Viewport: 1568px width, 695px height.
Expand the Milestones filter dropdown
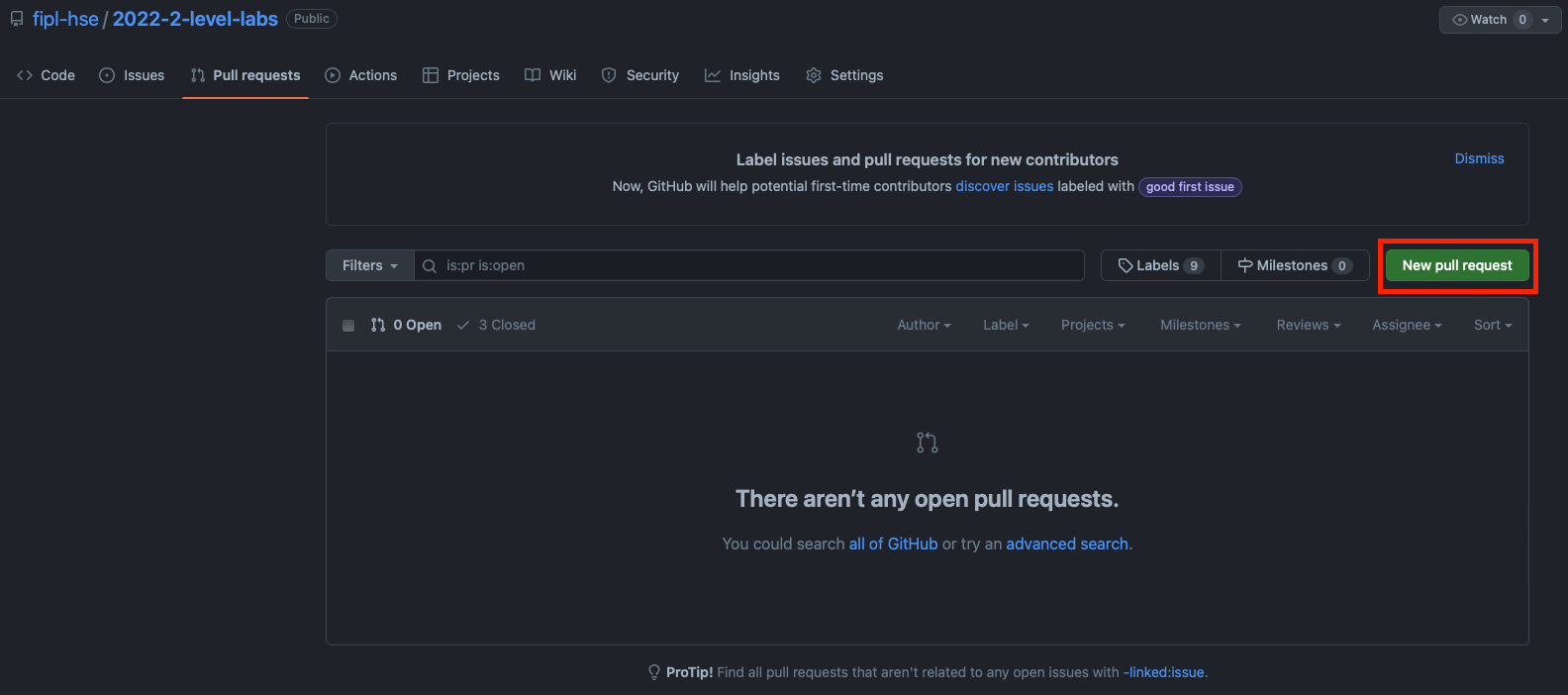[x=1200, y=325]
